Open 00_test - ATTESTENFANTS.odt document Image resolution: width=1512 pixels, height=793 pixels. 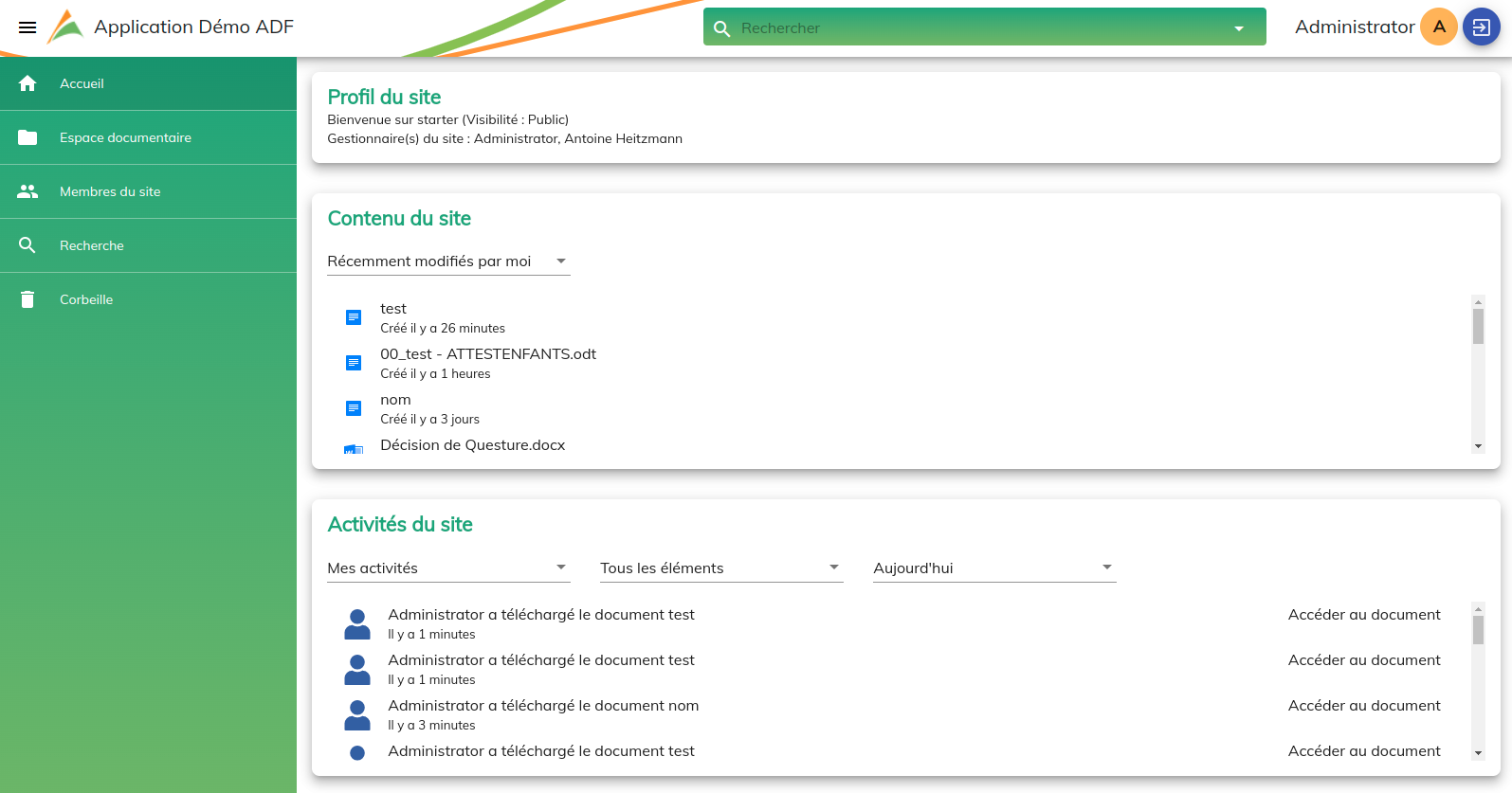click(x=488, y=354)
